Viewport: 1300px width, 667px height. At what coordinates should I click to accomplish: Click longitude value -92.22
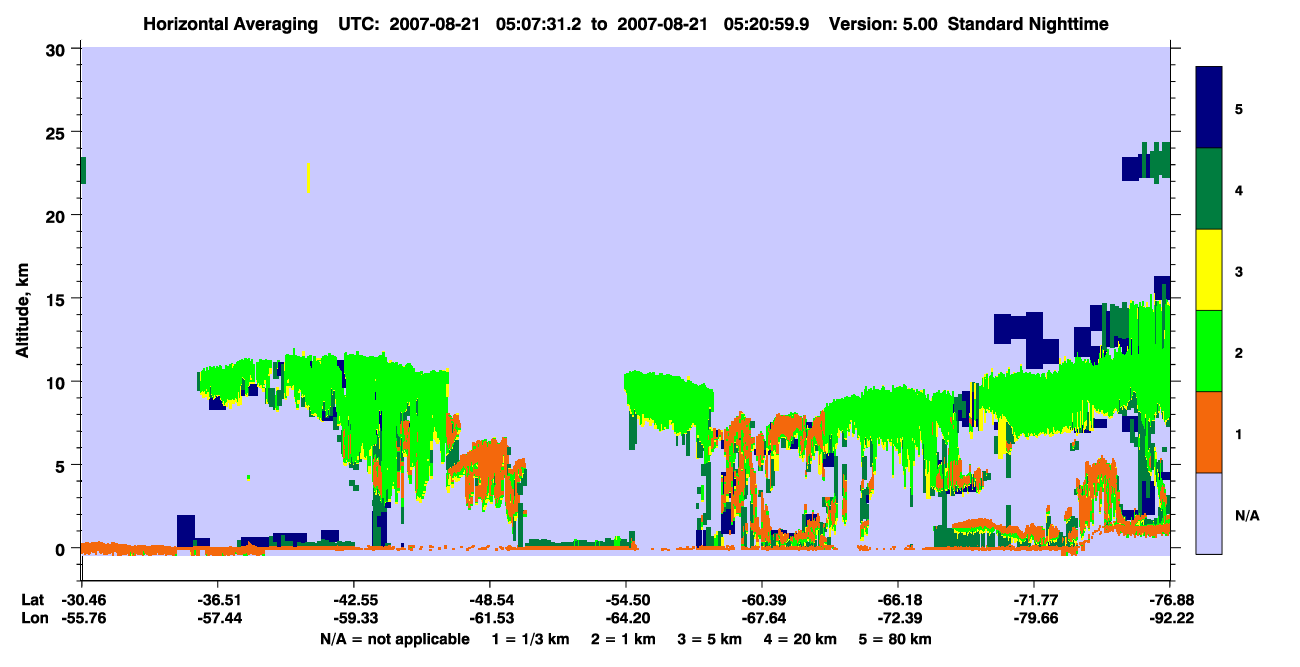point(1170,619)
